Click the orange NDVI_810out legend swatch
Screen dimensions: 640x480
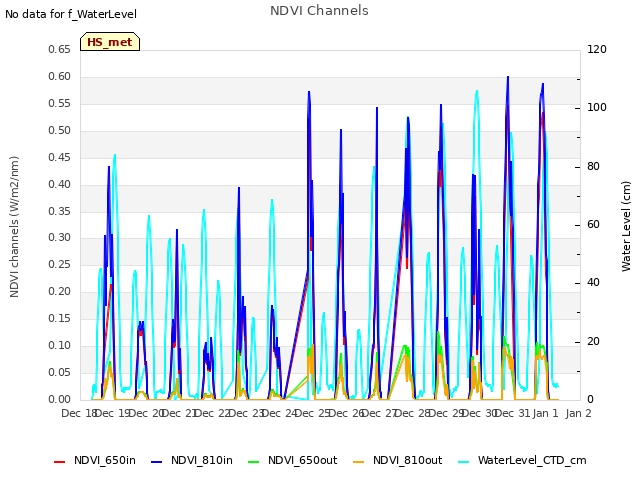[359, 462]
